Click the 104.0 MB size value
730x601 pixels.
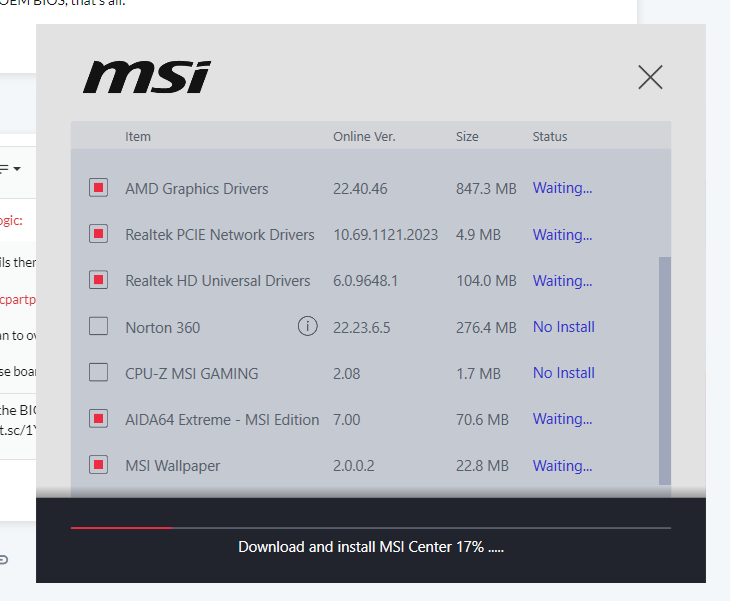coord(486,281)
